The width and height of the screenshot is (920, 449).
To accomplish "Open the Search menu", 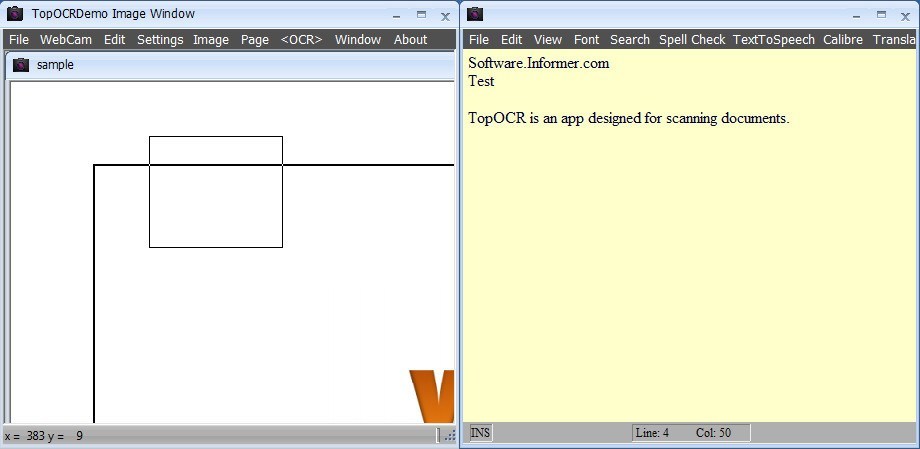I will (630, 40).
